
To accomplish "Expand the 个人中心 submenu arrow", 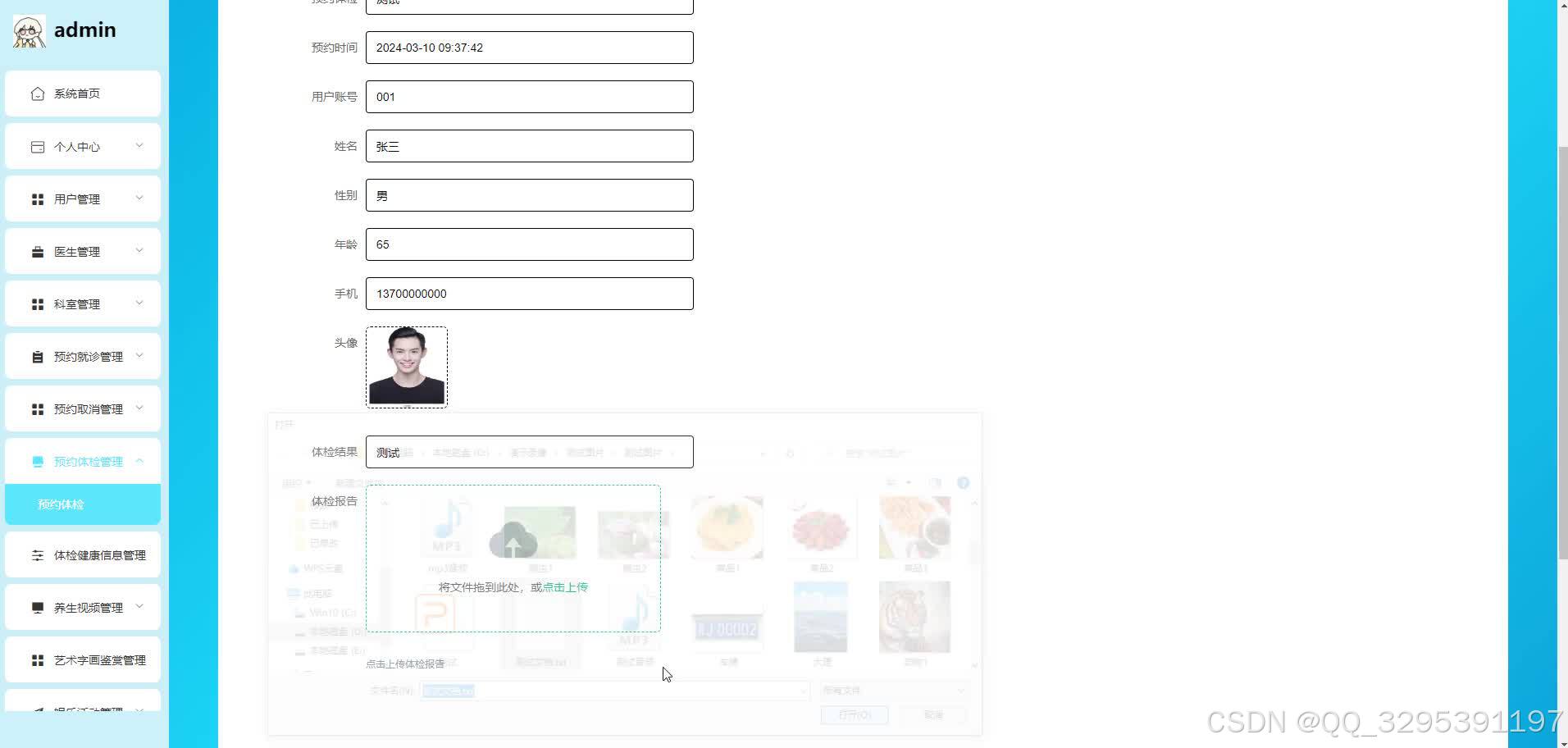I will click(139, 145).
